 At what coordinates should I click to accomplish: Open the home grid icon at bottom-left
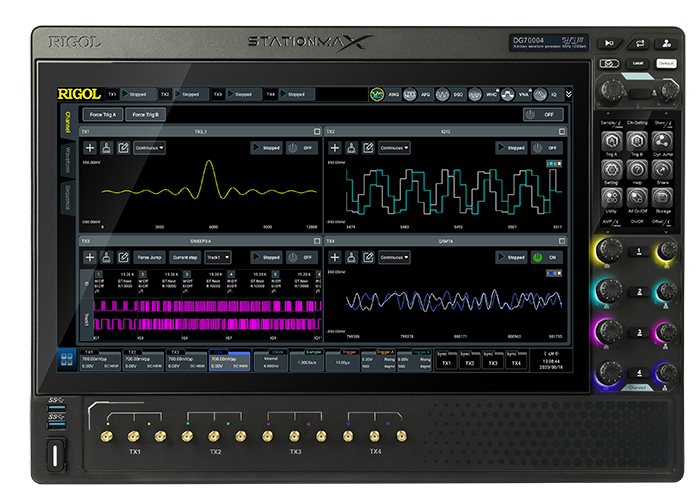(x=66, y=359)
